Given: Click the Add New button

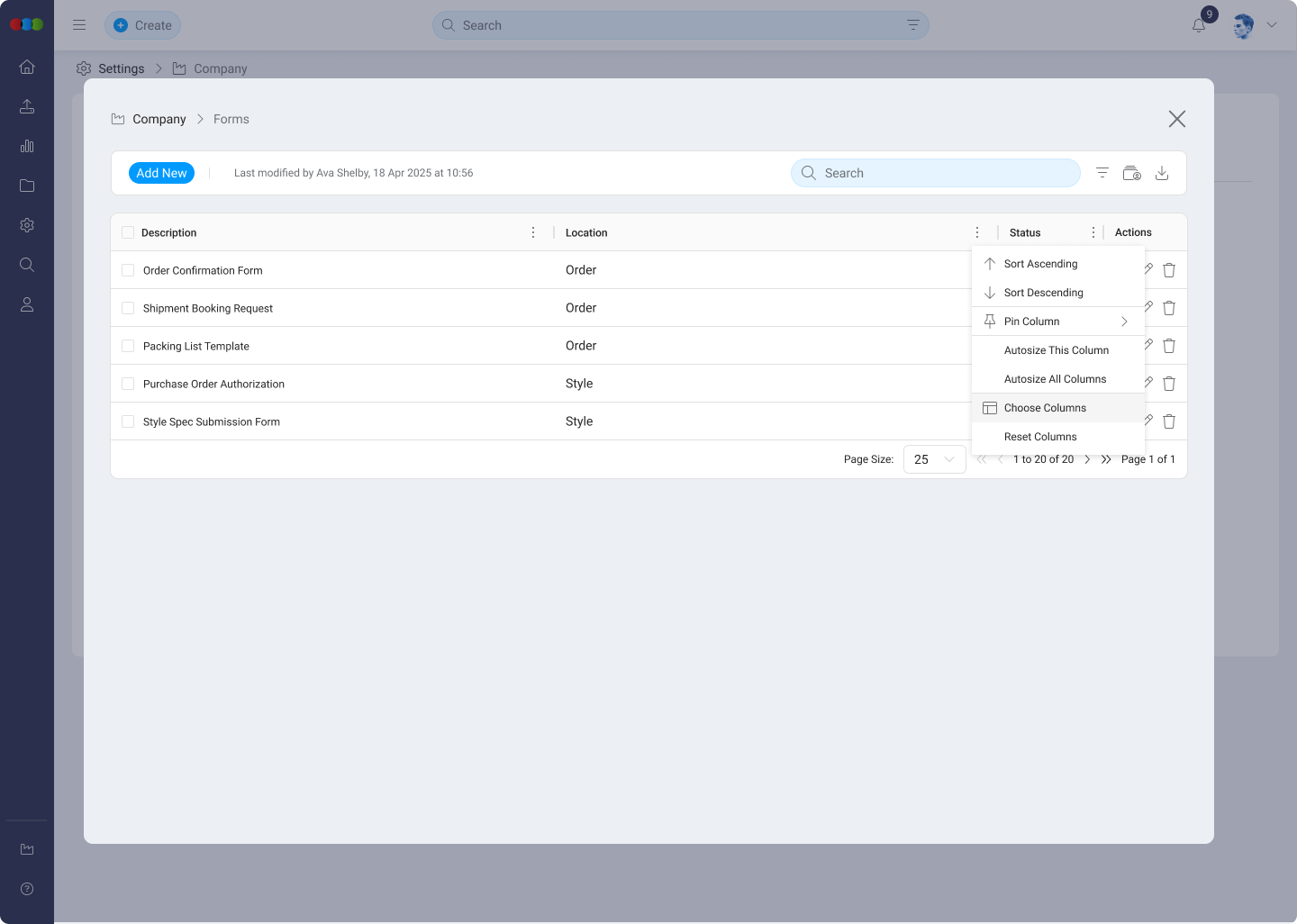Looking at the screenshot, I should [161, 172].
